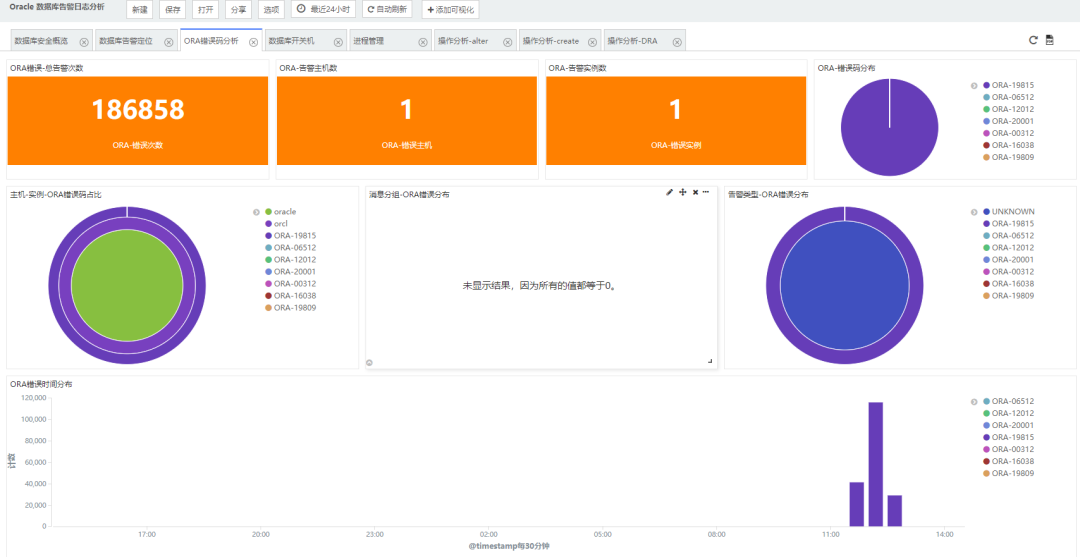
Task: Select ORA-20001 label in ORA-错误码分布 legend
Action: [x=1013, y=121]
